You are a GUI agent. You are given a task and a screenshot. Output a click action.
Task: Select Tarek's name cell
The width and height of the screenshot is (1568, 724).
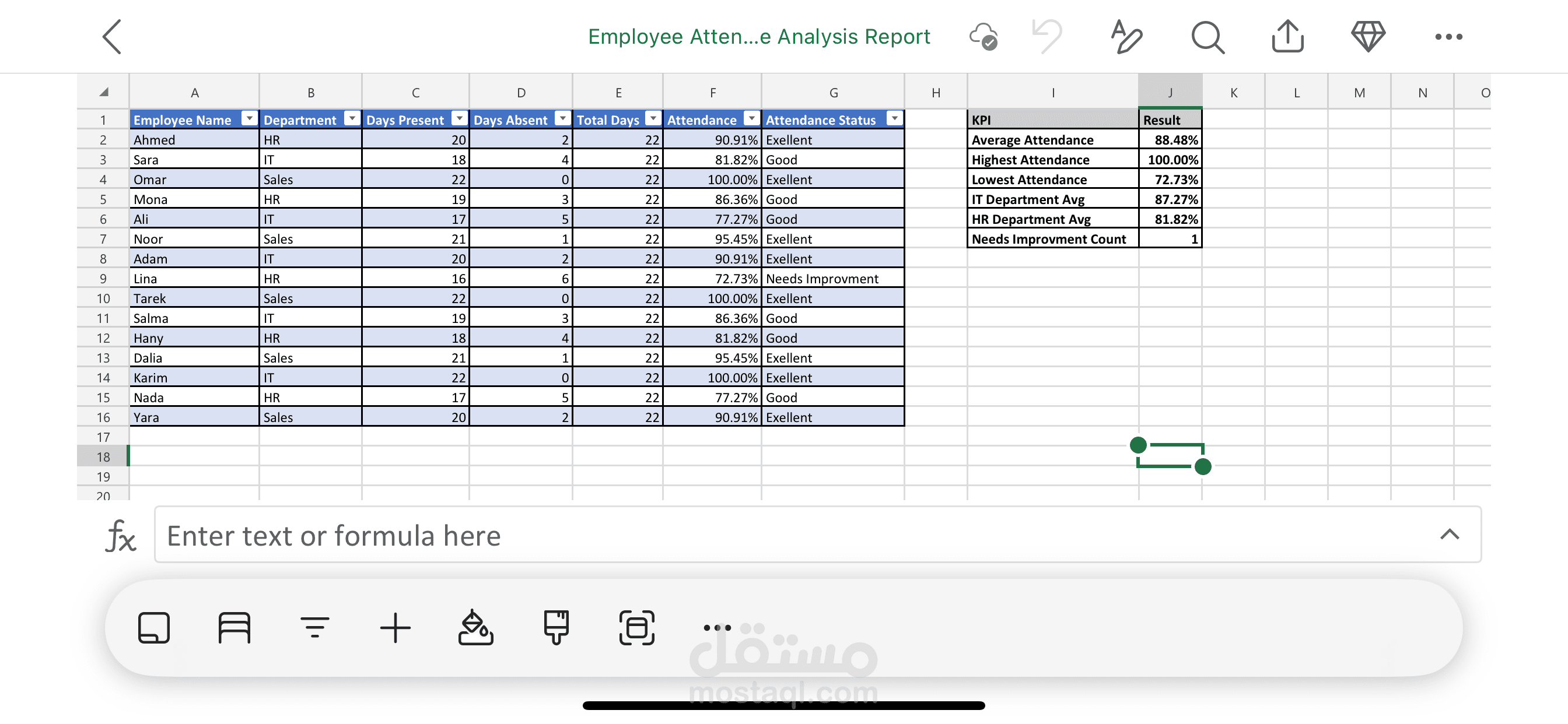click(194, 298)
